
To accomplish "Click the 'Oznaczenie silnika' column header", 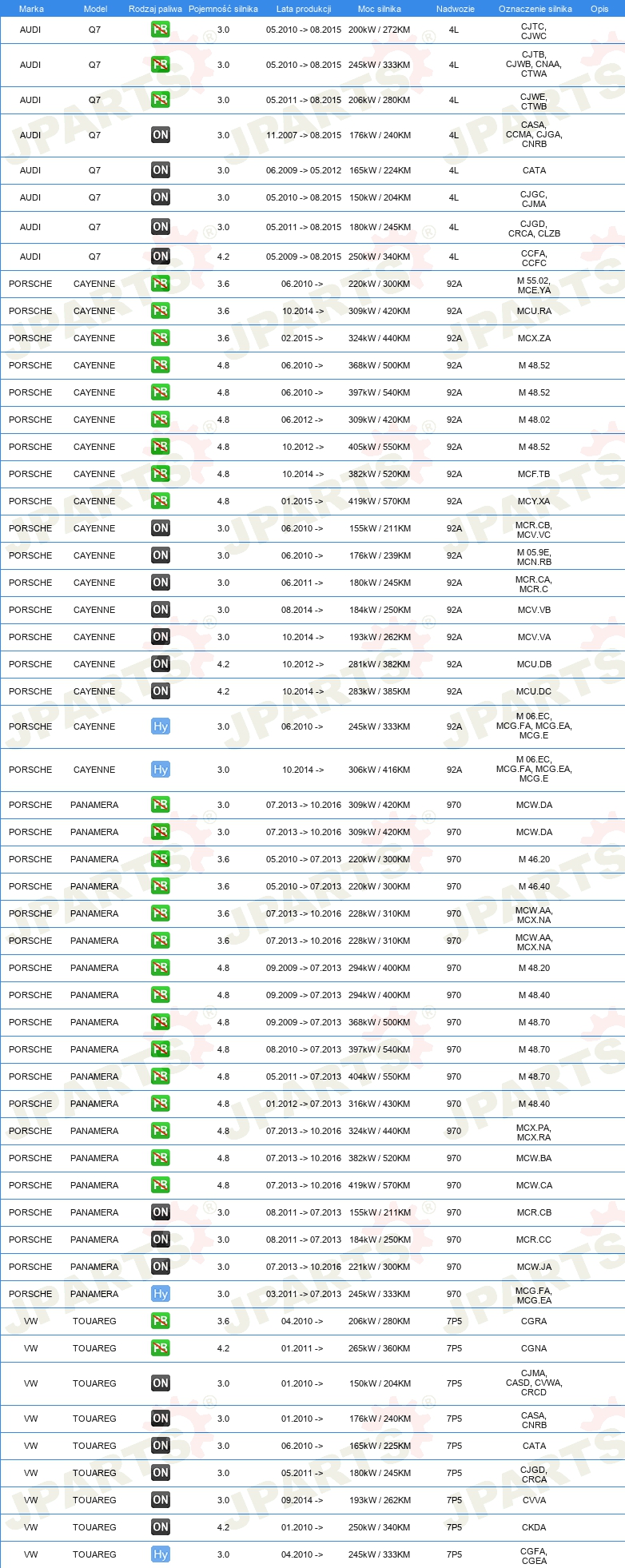I will pos(535,9).
